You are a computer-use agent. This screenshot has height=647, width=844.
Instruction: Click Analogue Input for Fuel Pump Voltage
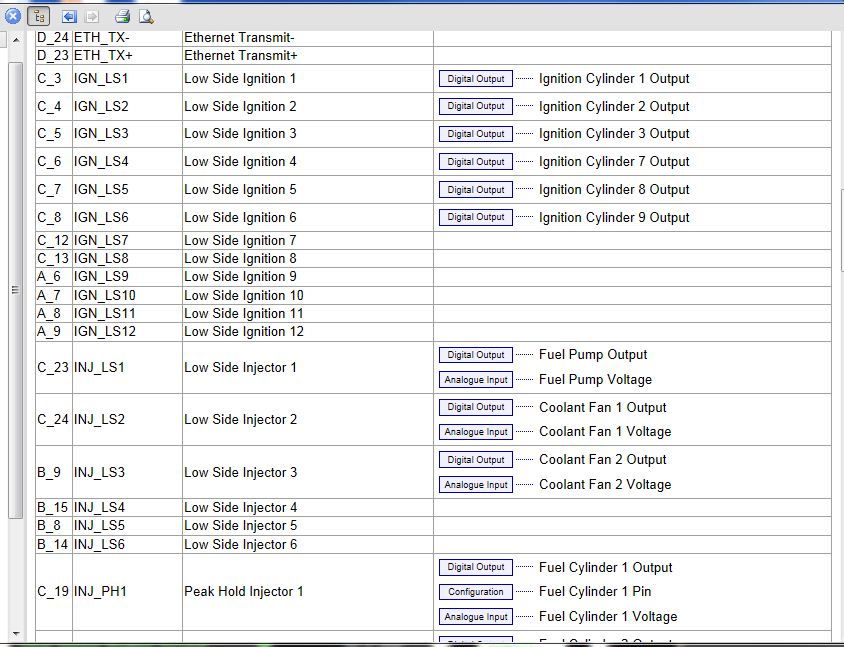pos(475,380)
